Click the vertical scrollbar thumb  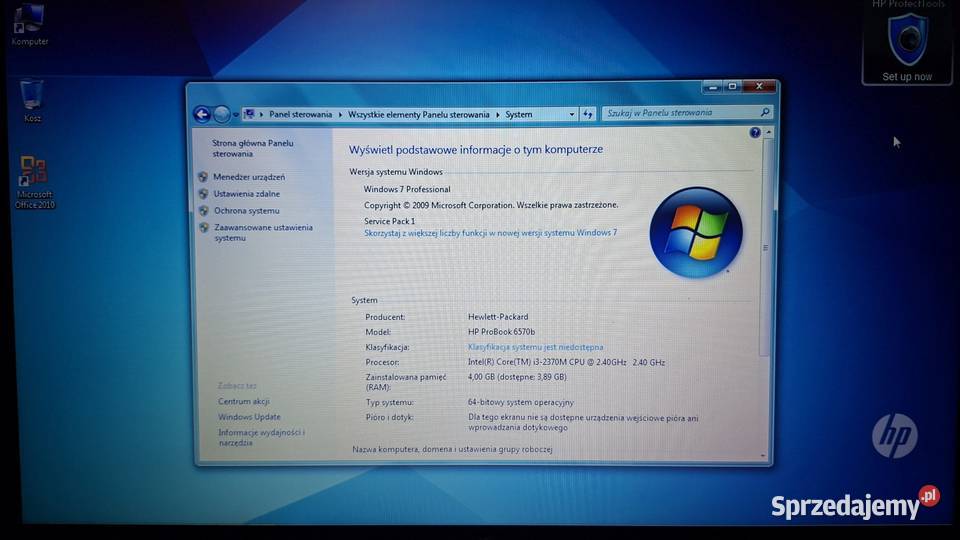(765, 247)
